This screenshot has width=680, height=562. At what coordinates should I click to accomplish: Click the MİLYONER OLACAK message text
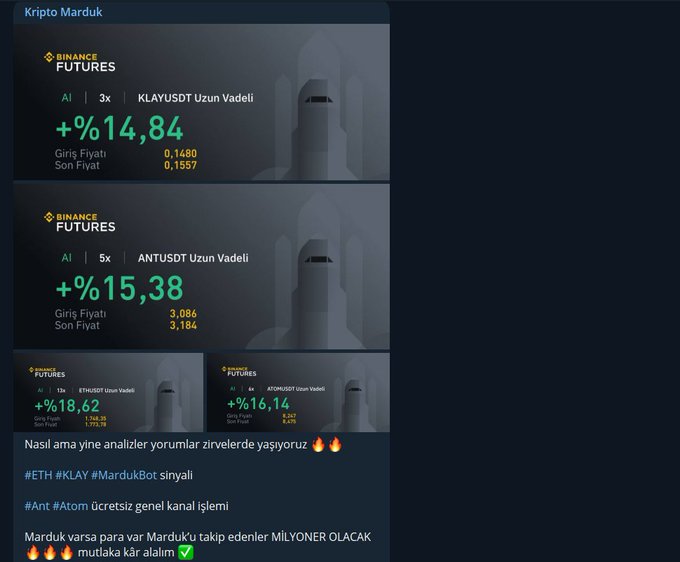coord(321,537)
